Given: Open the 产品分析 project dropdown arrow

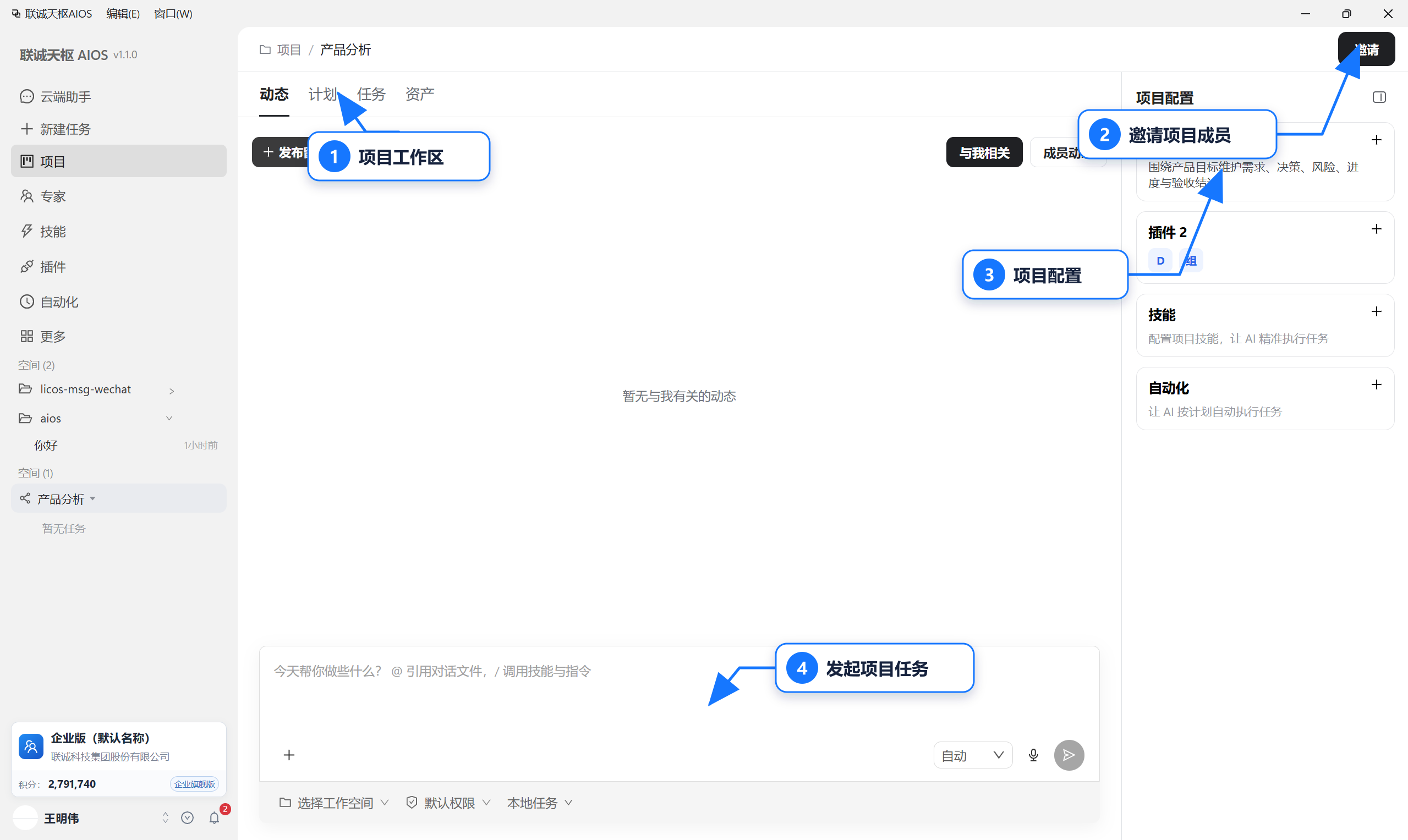Looking at the screenshot, I should coord(93,499).
